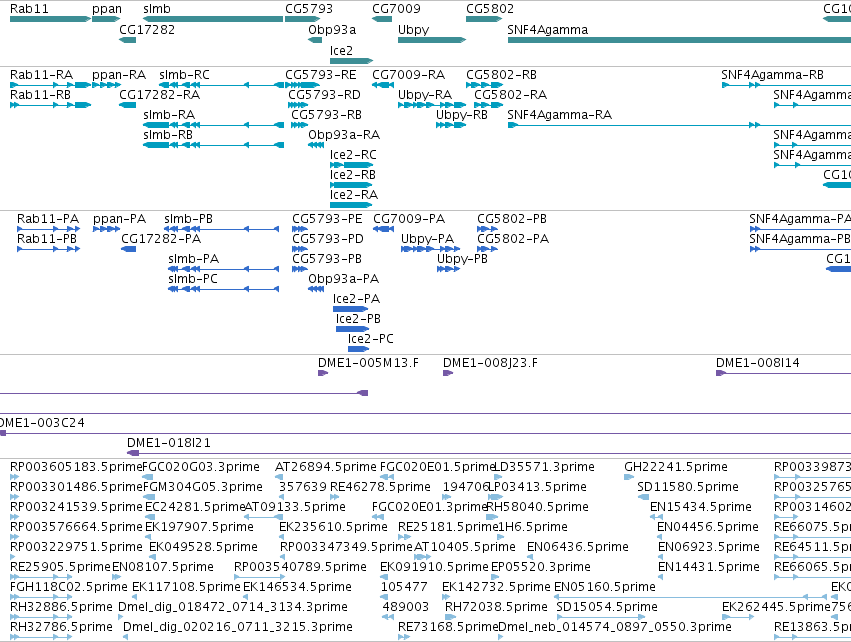Click the slmb gene label
This screenshot has height=642, width=851.
[x=157, y=9]
